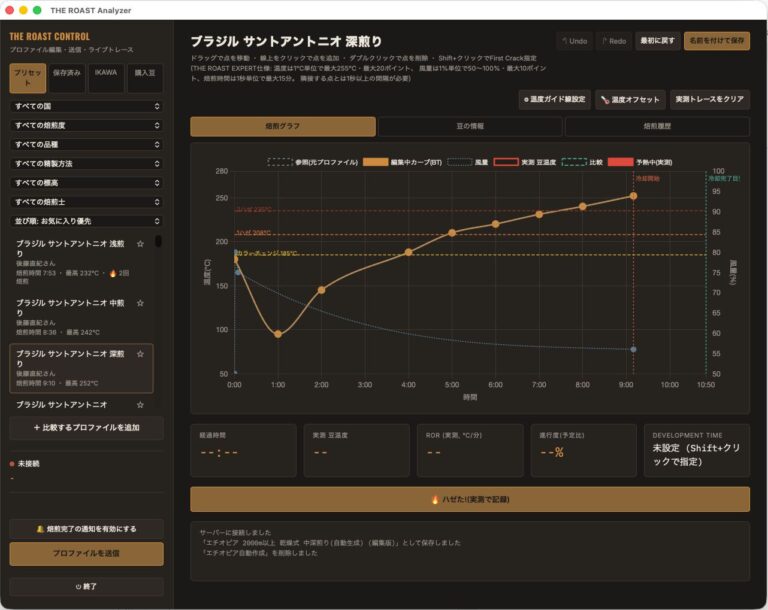The height and width of the screenshot is (610, 768).
Task: Click the DEVELOPMENT TIME 未設定 card
Action: tap(696, 450)
